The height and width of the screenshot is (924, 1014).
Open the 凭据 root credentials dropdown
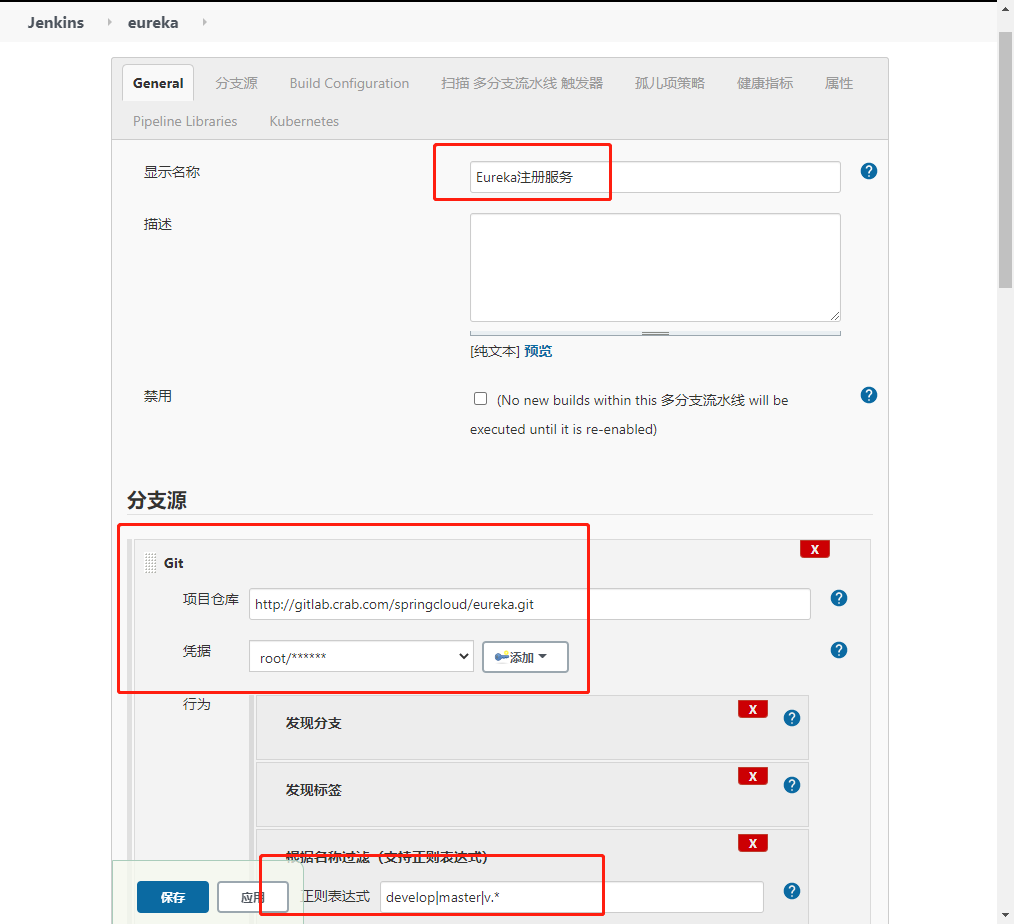(361, 656)
